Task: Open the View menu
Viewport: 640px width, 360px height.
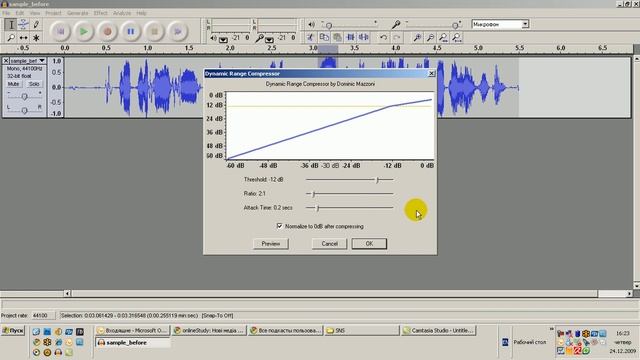Action: click(x=35, y=13)
